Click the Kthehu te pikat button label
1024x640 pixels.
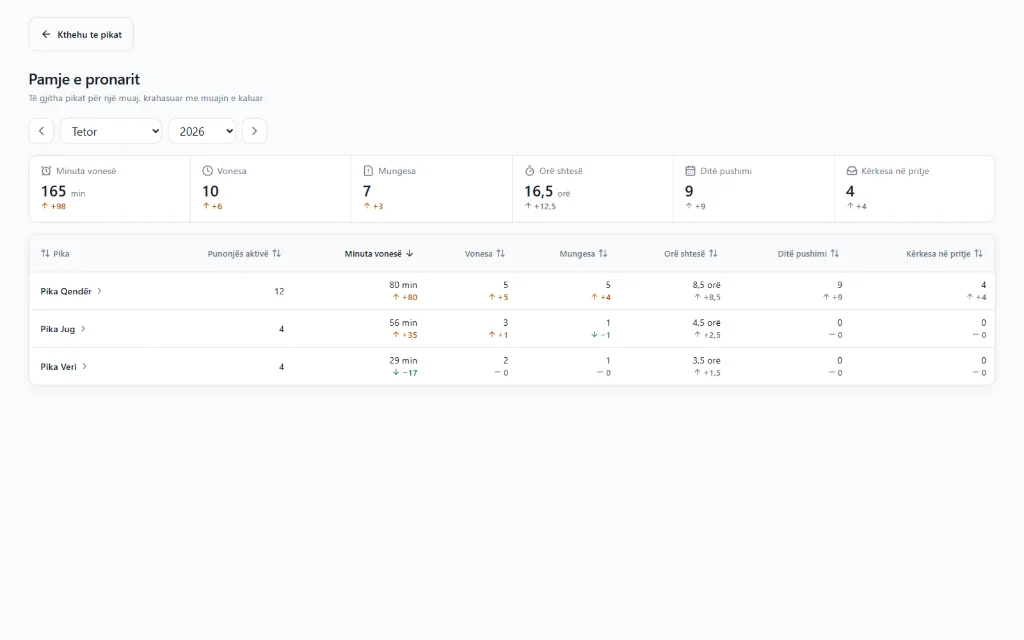click(x=89, y=35)
